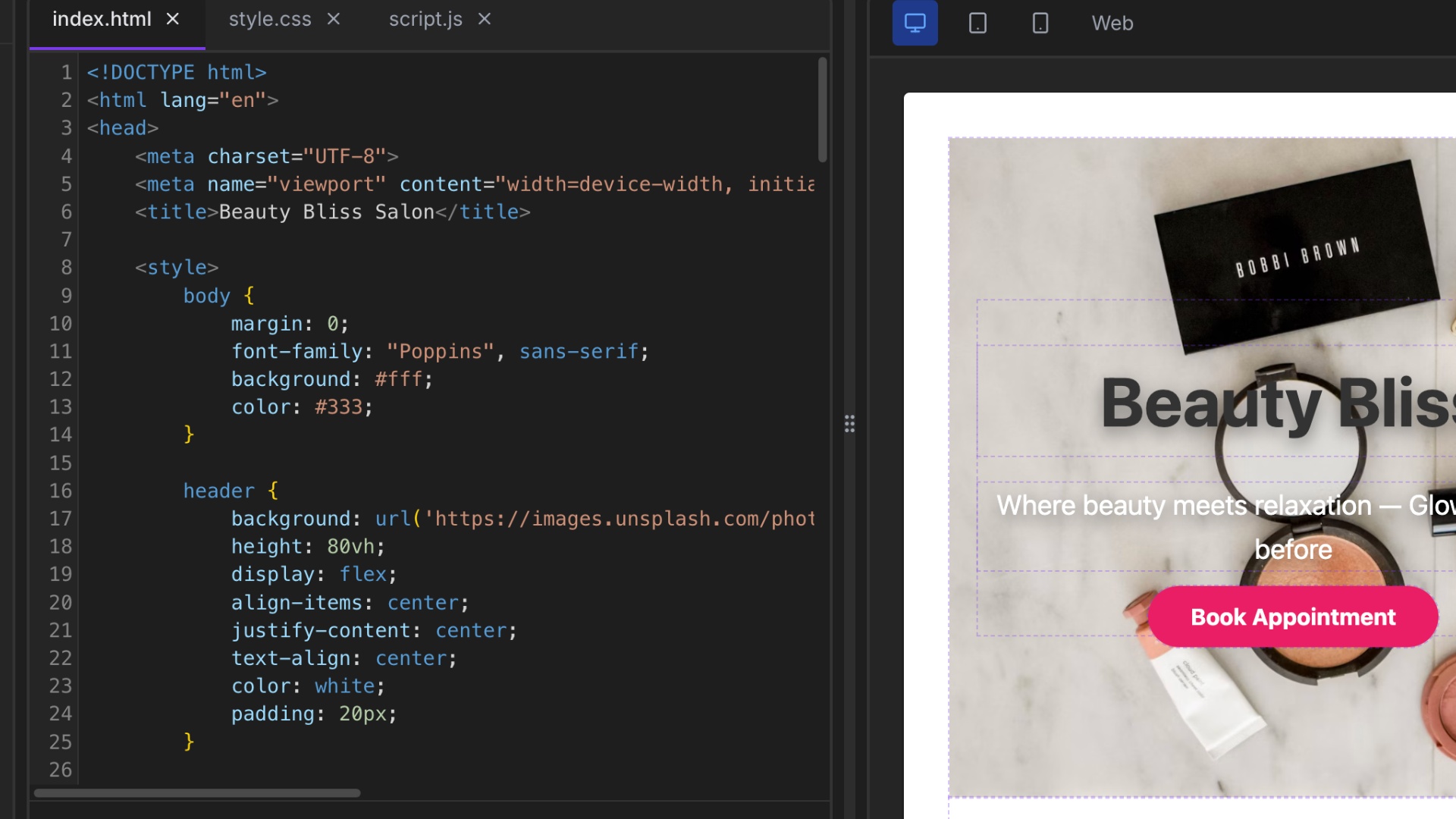Click line number 16 in the gutter
Viewport: 1456px width, 819px height.
(61, 491)
